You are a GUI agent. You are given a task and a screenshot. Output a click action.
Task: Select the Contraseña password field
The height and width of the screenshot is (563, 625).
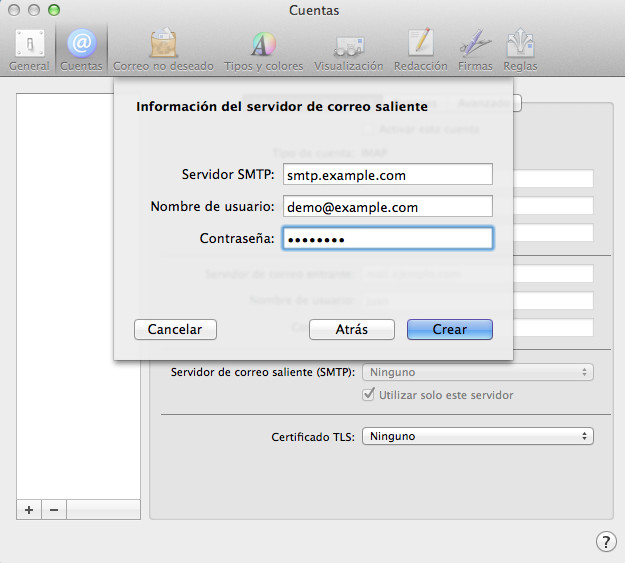pyautogui.click(x=388, y=239)
